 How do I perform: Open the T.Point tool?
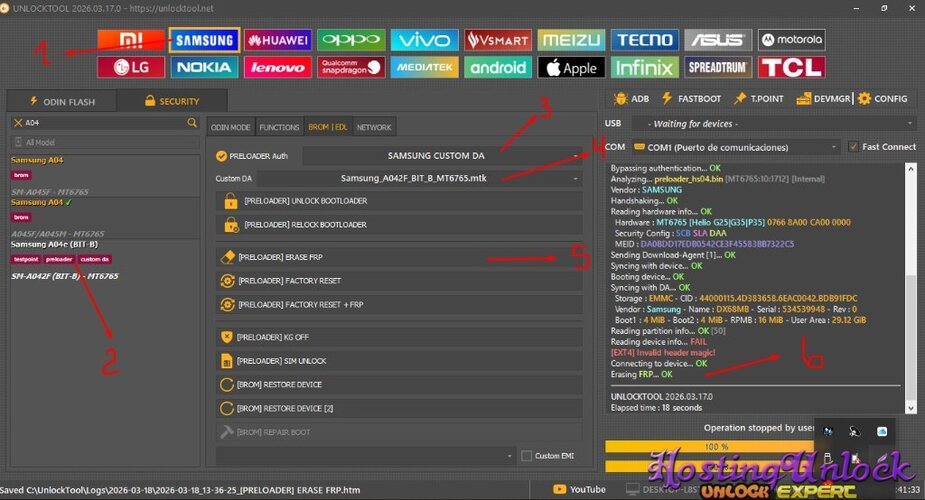tap(759, 99)
